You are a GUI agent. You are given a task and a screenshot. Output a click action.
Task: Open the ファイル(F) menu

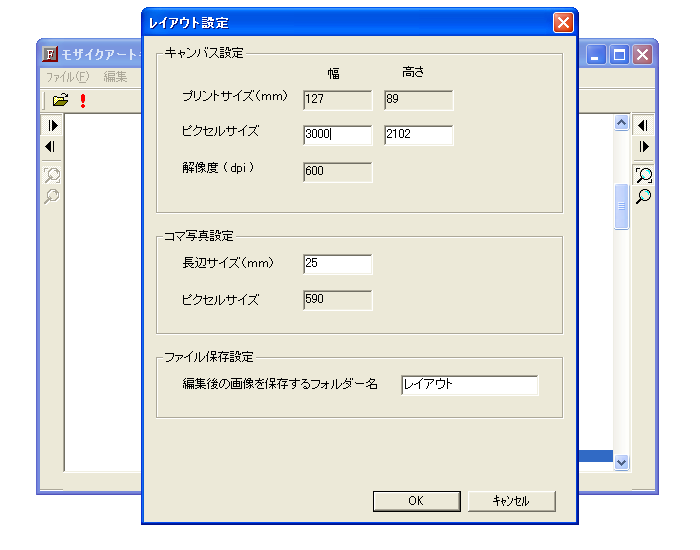point(68,77)
